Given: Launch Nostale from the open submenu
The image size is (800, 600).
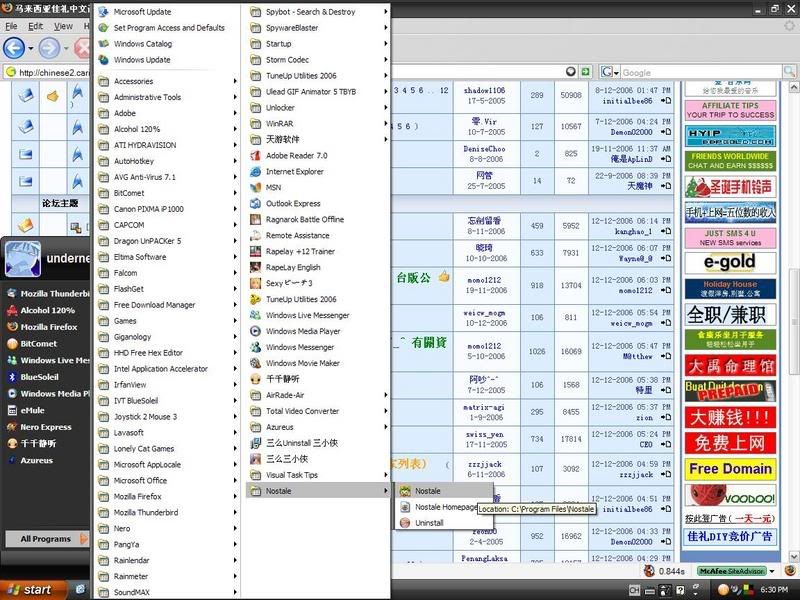Looking at the screenshot, I should [x=427, y=491].
